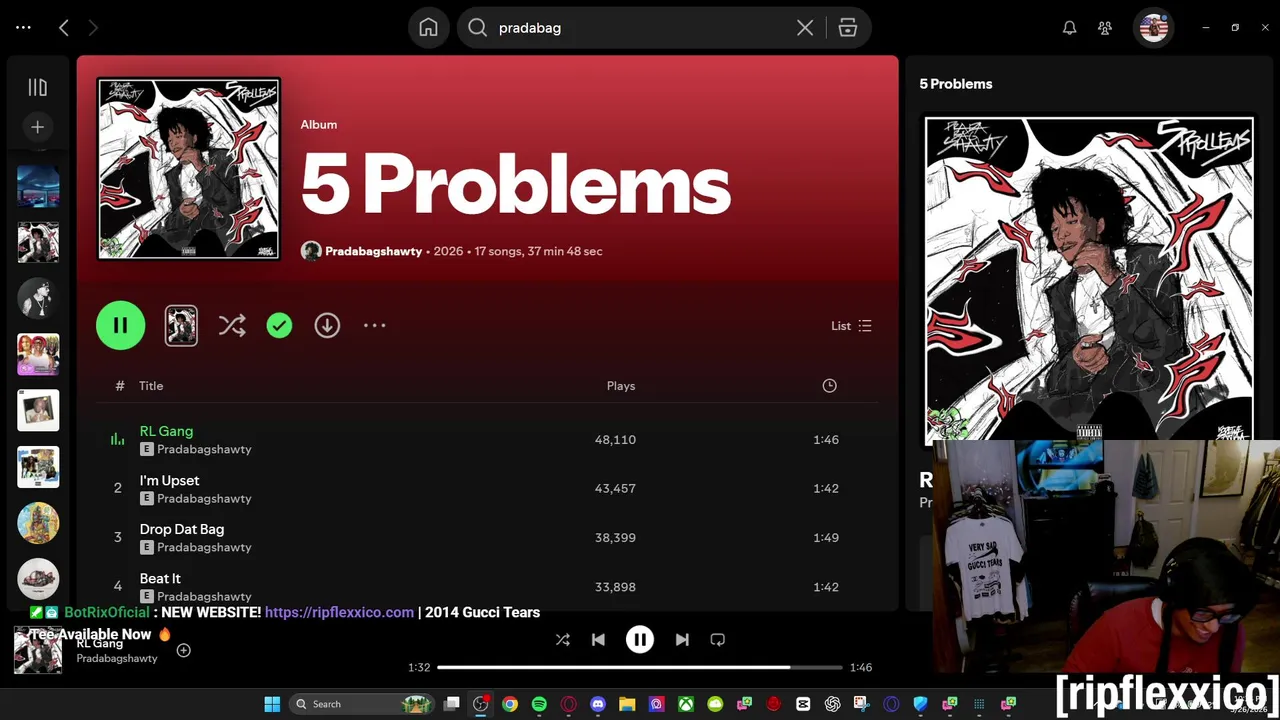
Task: Open the List view options dropdown
Action: coord(851,326)
